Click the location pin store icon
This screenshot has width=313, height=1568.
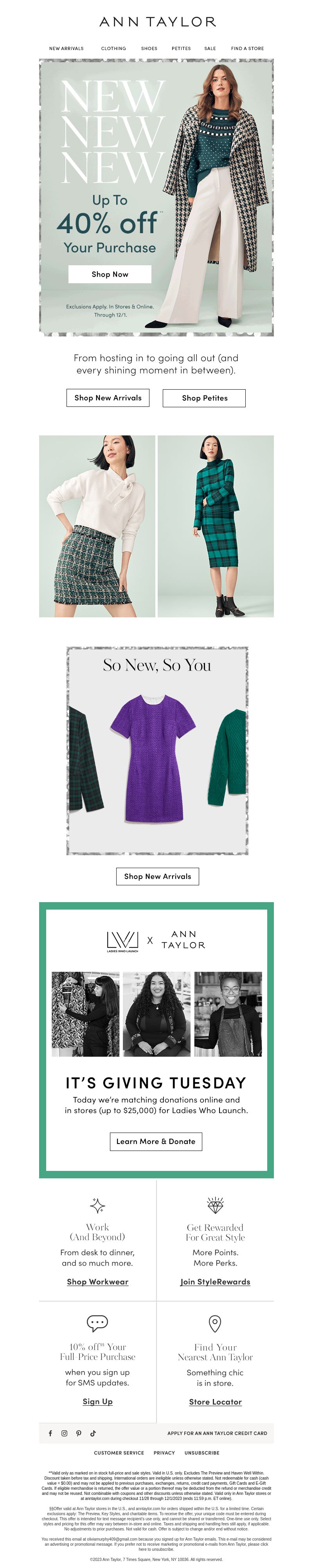[x=215, y=1323]
